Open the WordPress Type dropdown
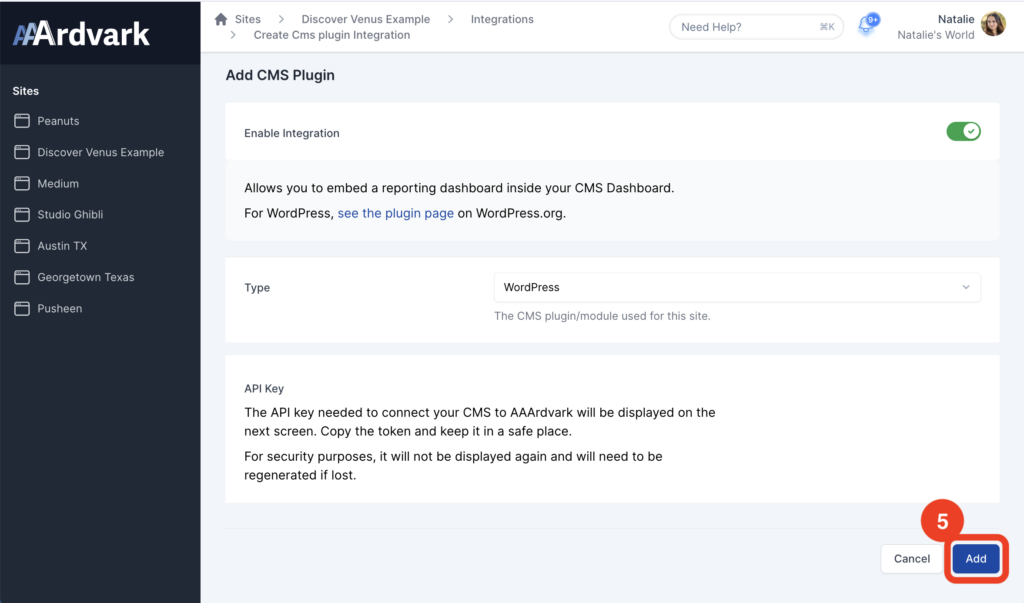1024x603 pixels. click(737, 287)
